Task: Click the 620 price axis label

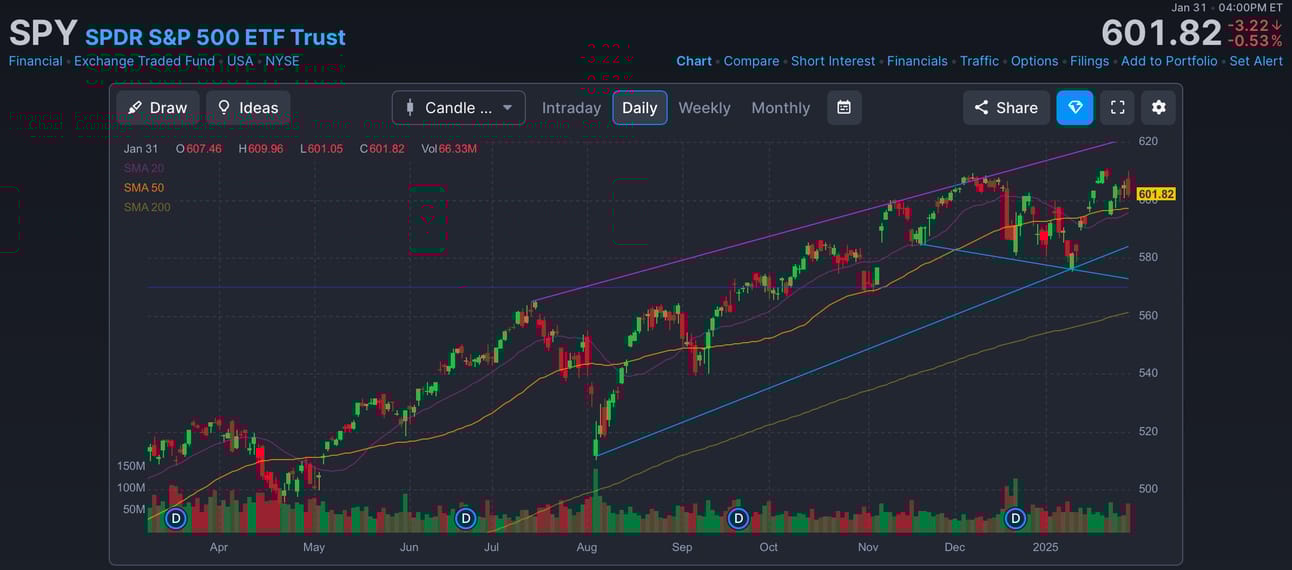Action: (x=1148, y=142)
